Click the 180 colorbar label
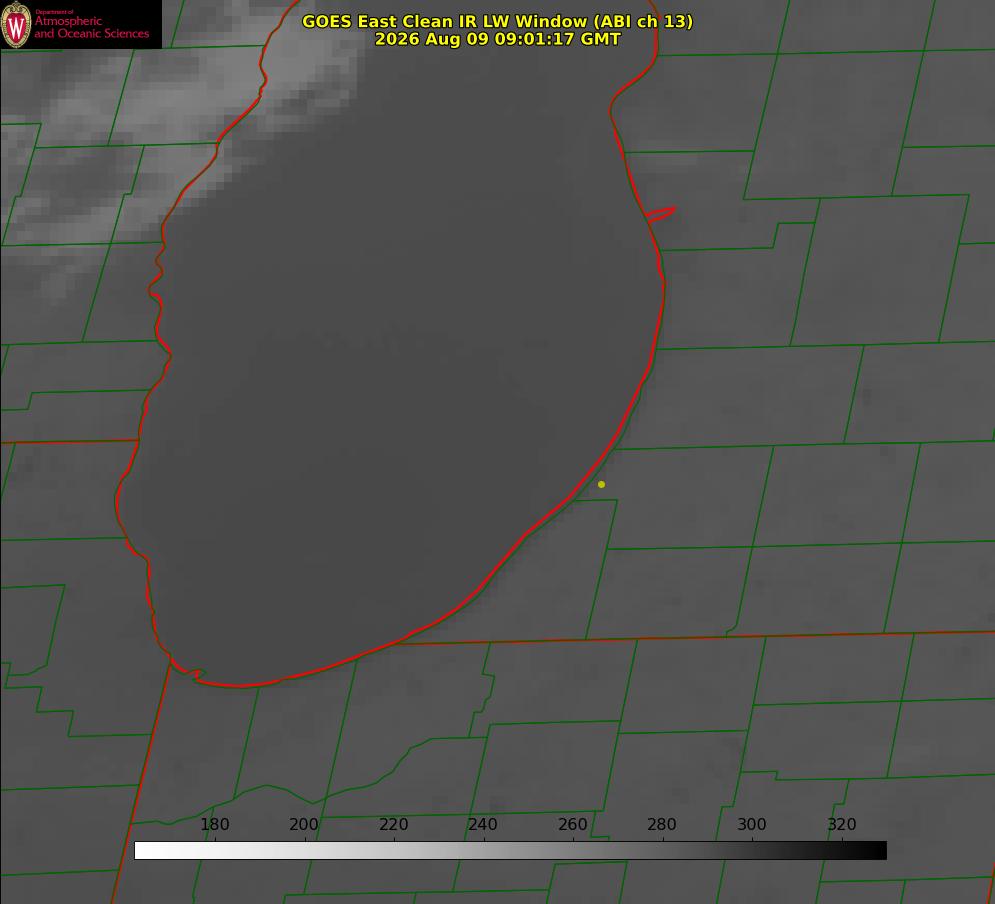 (x=214, y=824)
